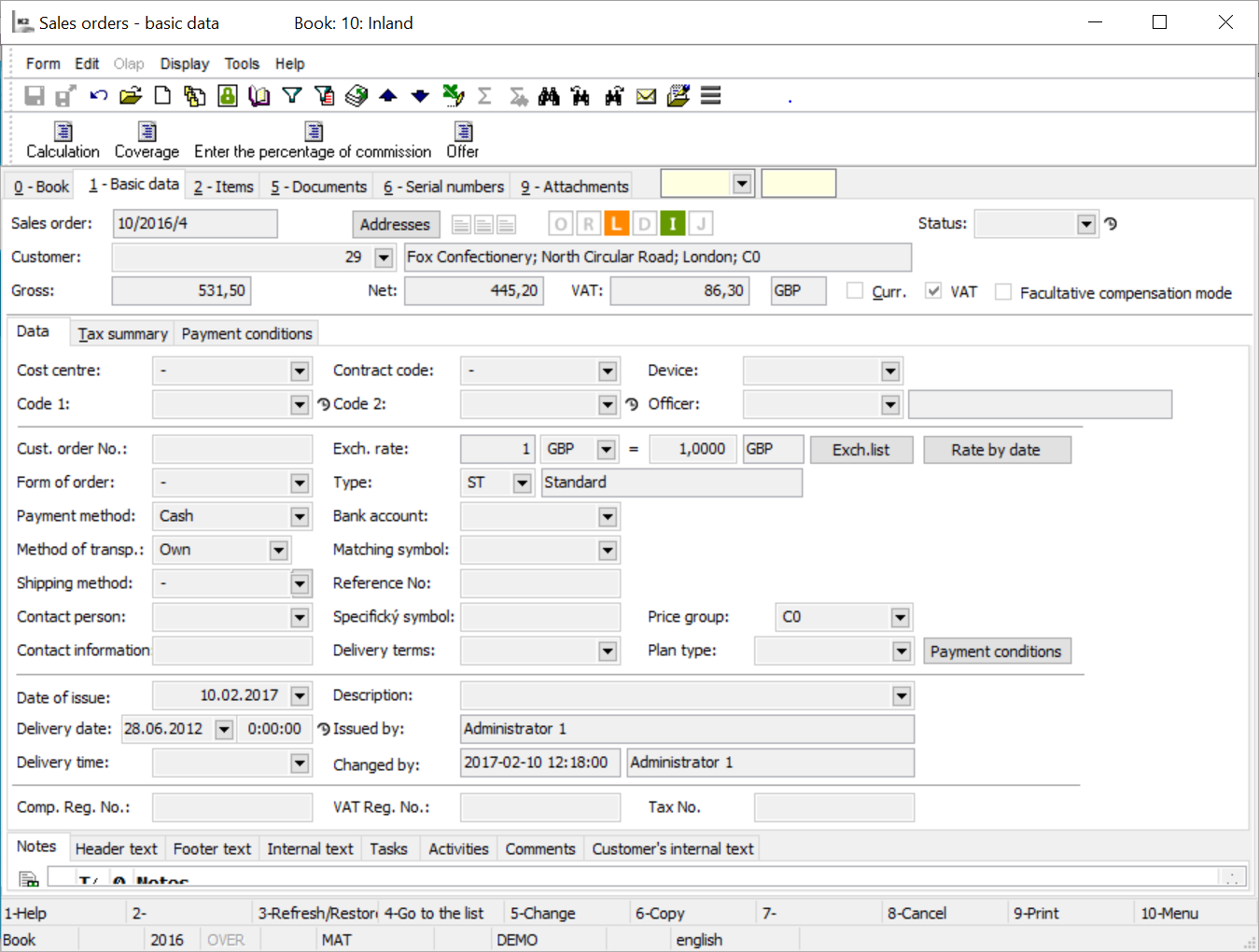Click the funnel with document filter icon
This screenshot has width=1259, height=952.
pyautogui.click(x=324, y=95)
